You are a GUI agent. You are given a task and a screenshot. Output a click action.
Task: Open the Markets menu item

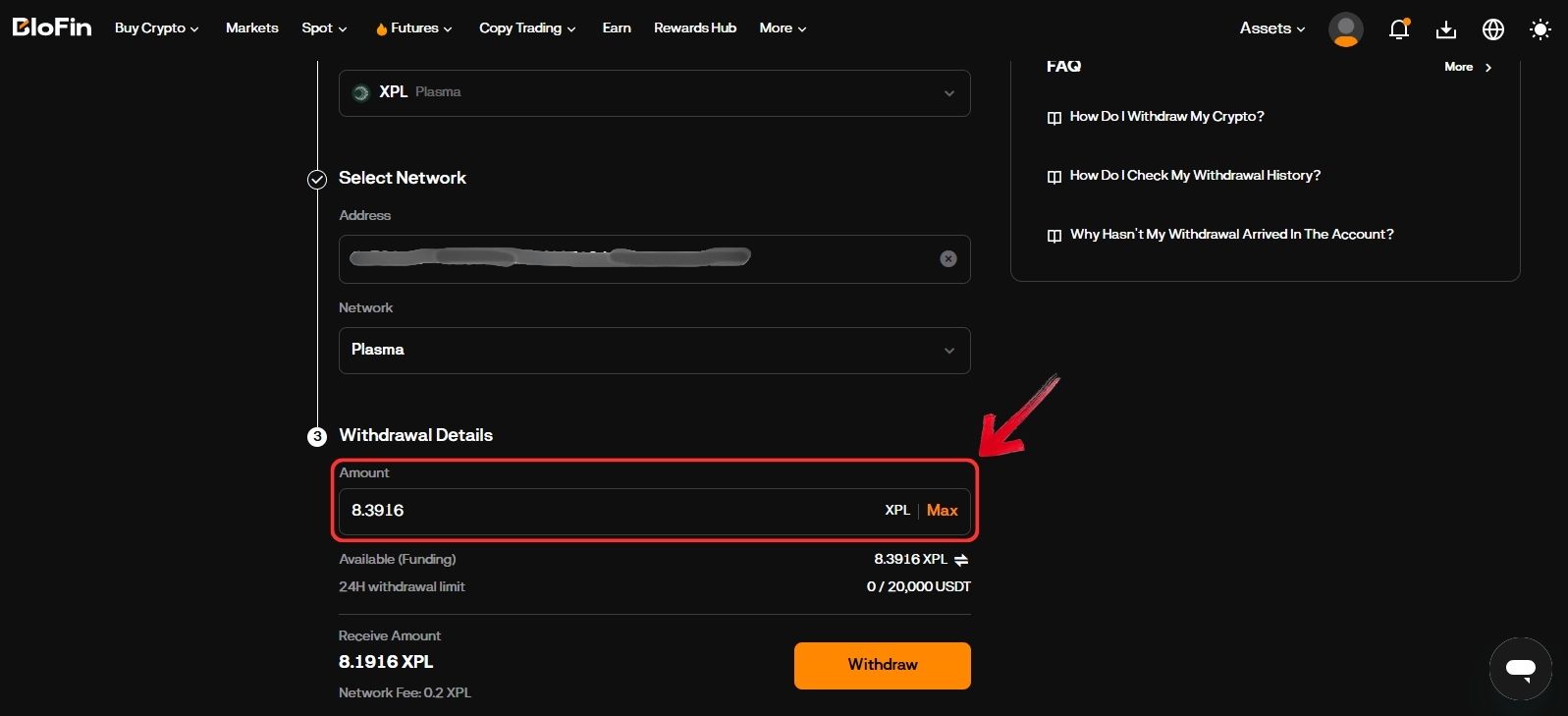252,28
